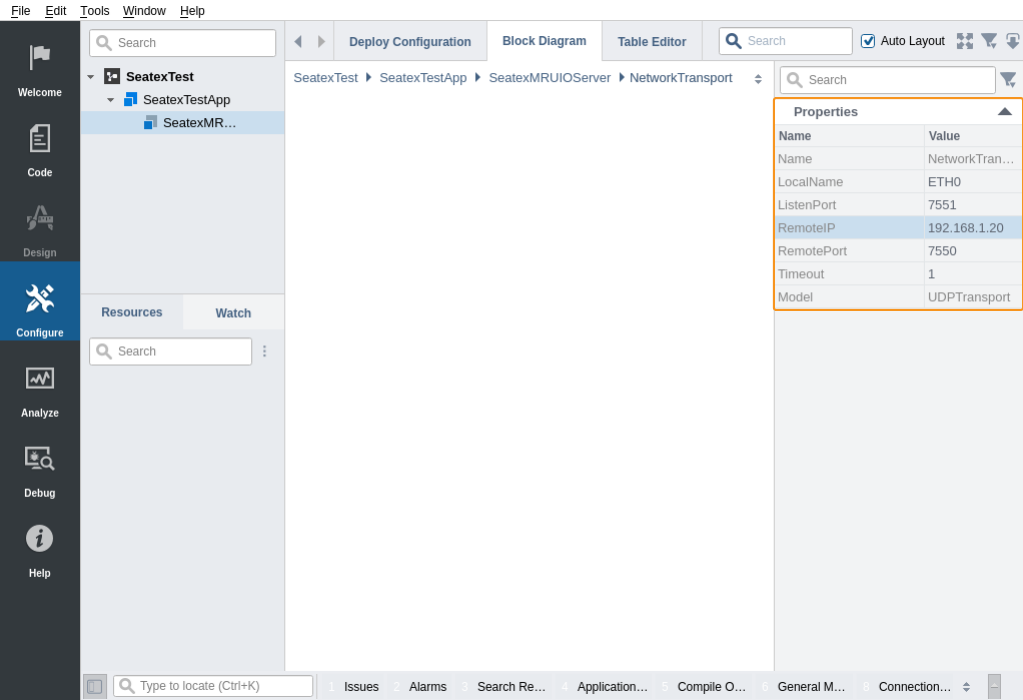
Task: Open the Debug view
Action: click(39, 467)
